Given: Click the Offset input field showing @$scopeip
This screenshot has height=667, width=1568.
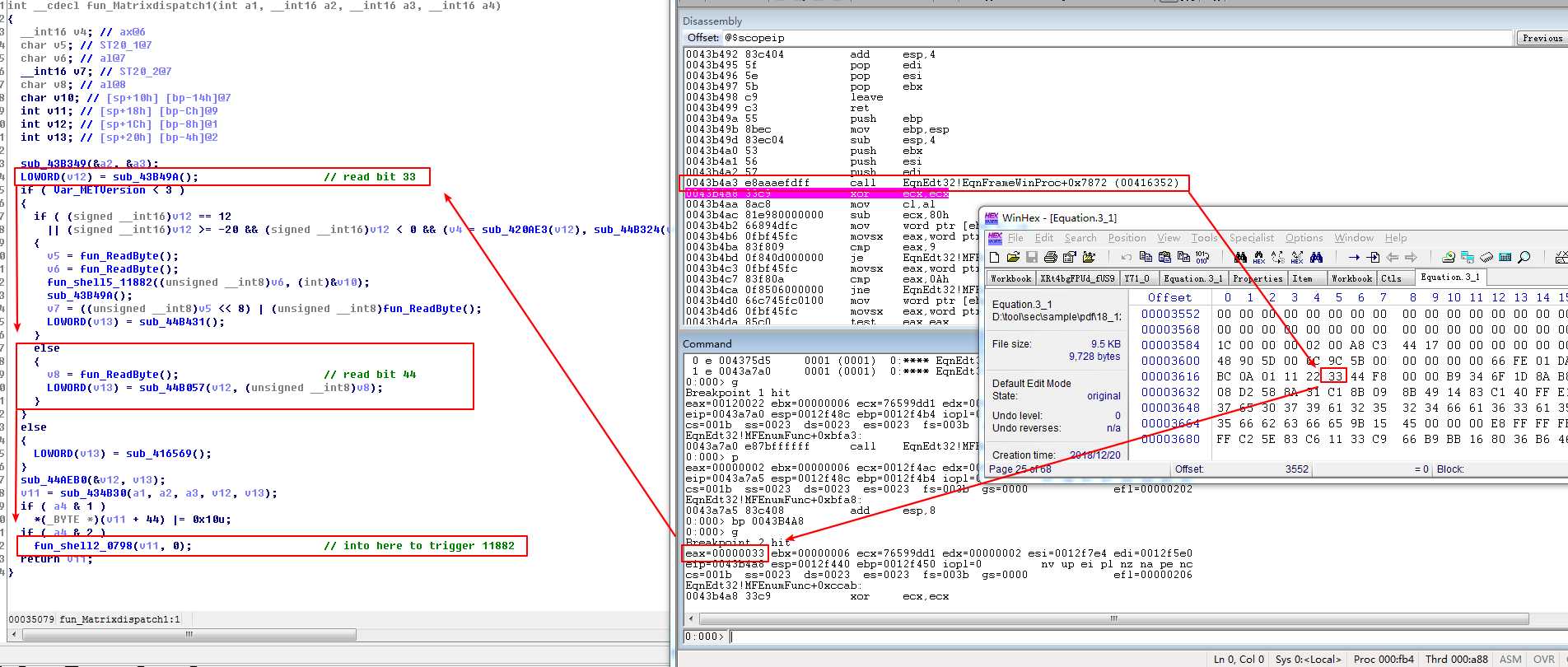Looking at the screenshot, I should (1118, 38).
